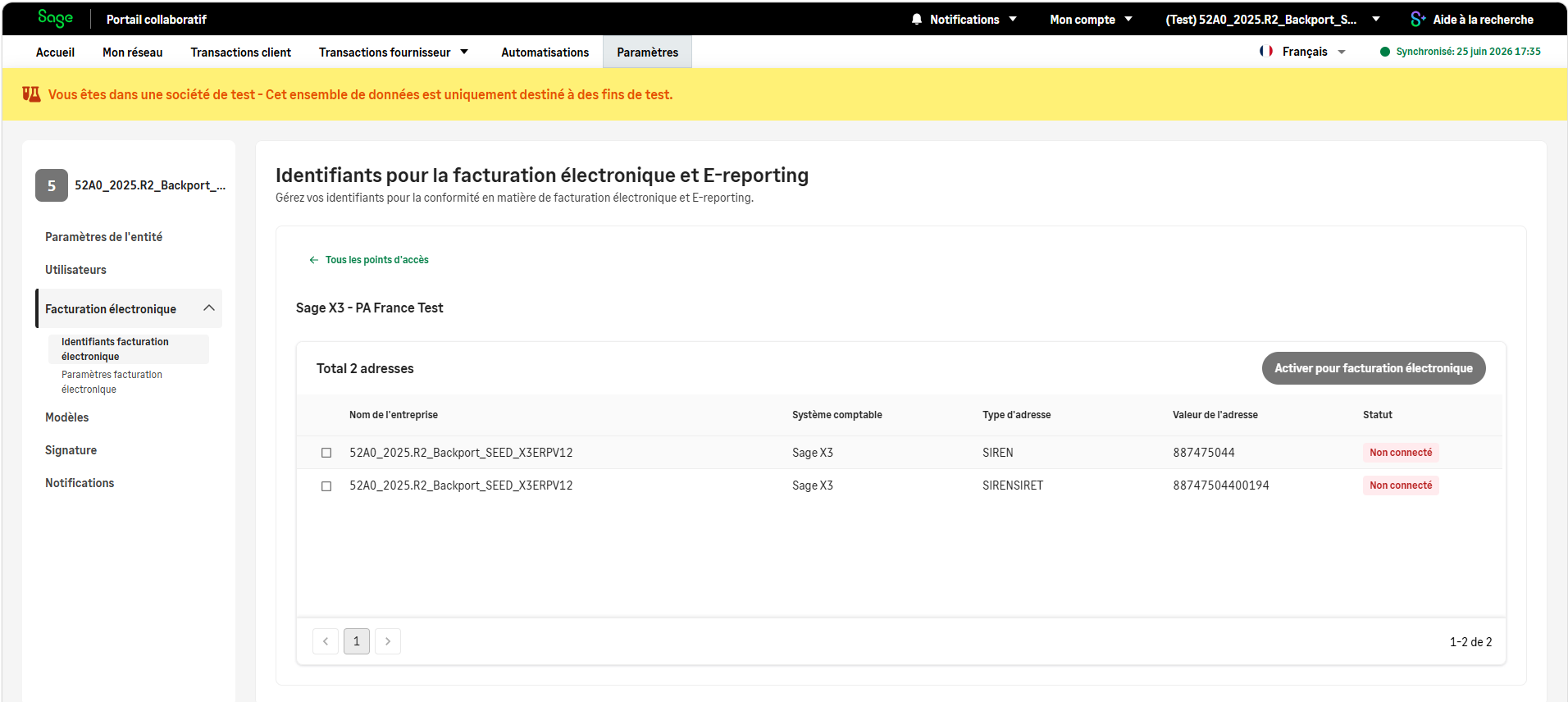Click address value 88747504400194
Screen dimensions: 1568x702
click(x=1221, y=485)
